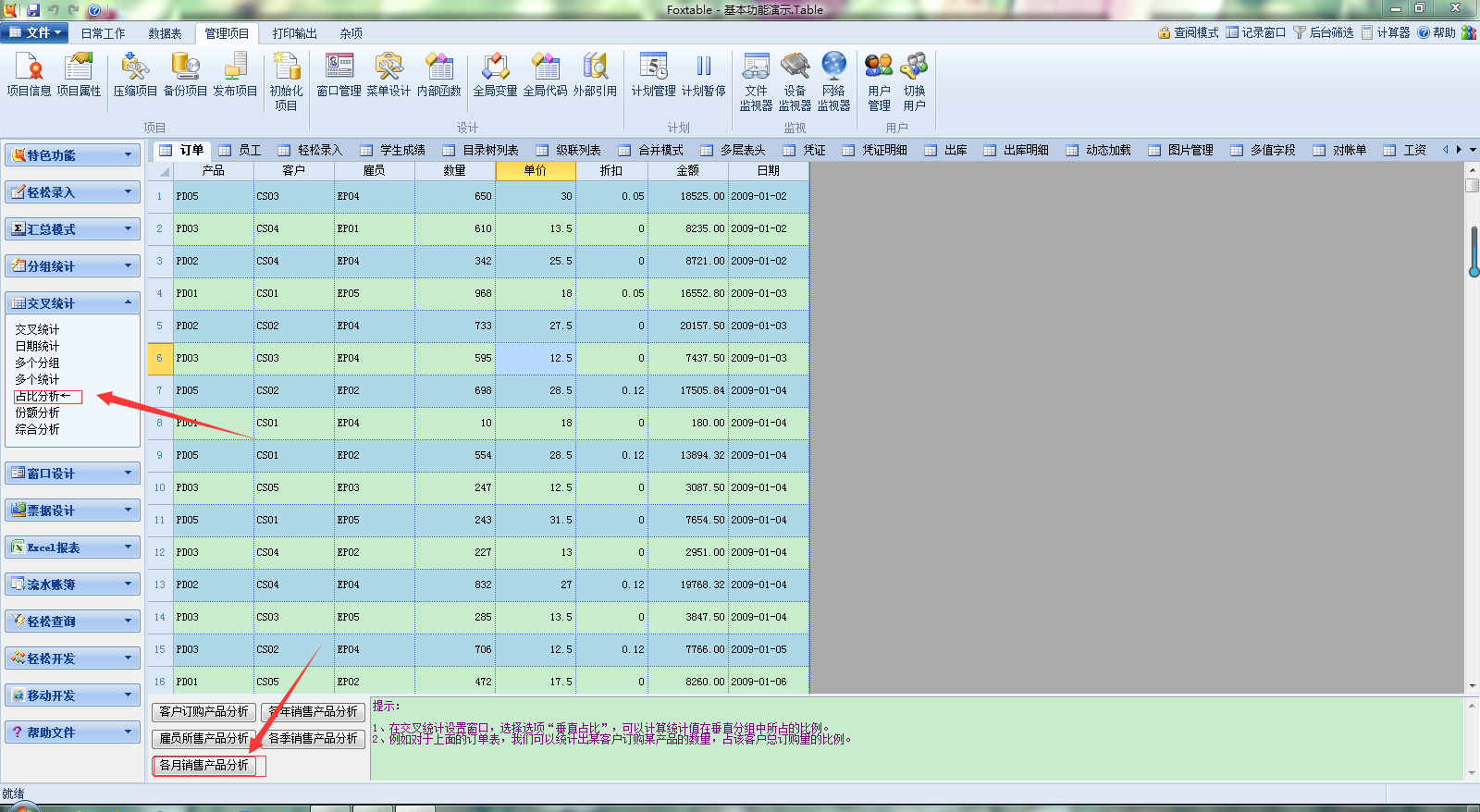Click the 客户订购产品分析 button
The height and width of the screenshot is (812, 1480).
pos(203,711)
